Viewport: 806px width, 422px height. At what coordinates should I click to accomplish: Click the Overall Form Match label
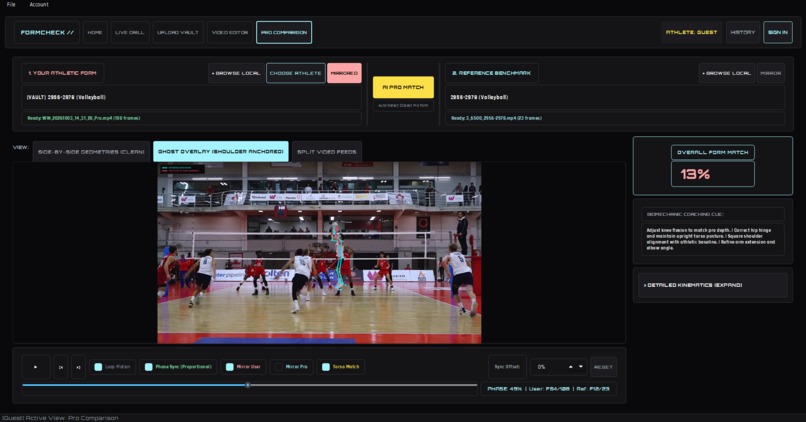pyautogui.click(x=712, y=152)
